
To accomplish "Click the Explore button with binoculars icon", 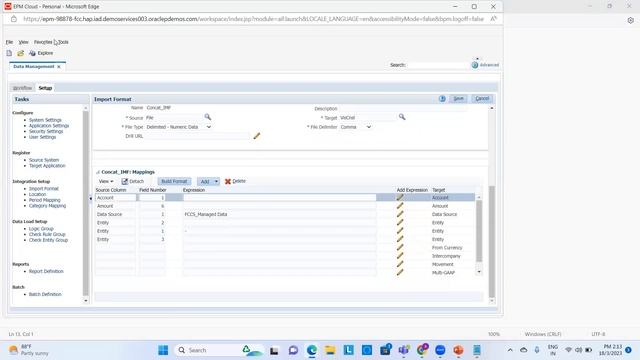I will (41, 53).
